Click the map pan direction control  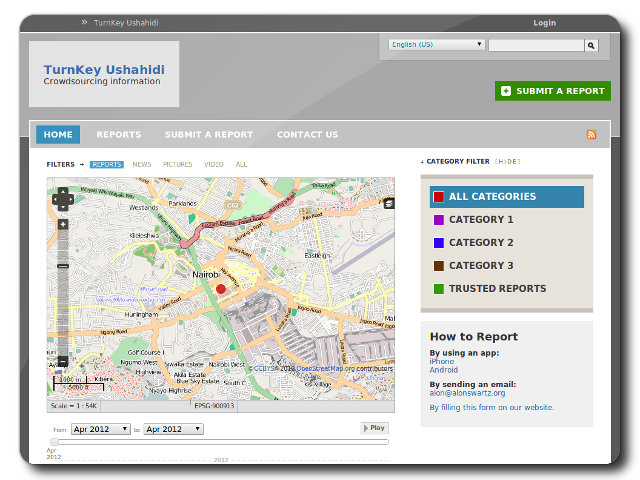(63, 198)
